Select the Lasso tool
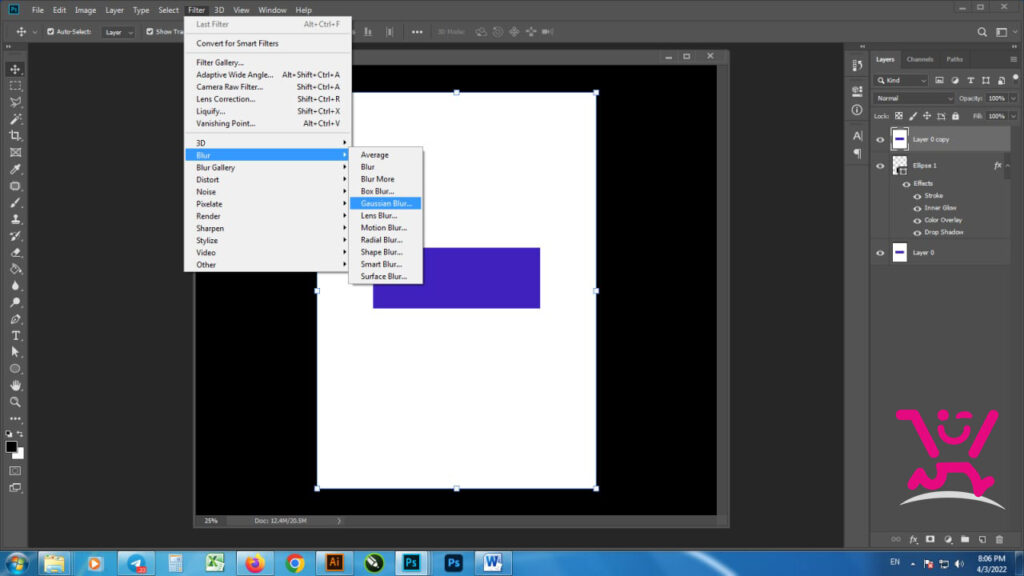Image resolution: width=1024 pixels, height=576 pixels. (15, 103)
